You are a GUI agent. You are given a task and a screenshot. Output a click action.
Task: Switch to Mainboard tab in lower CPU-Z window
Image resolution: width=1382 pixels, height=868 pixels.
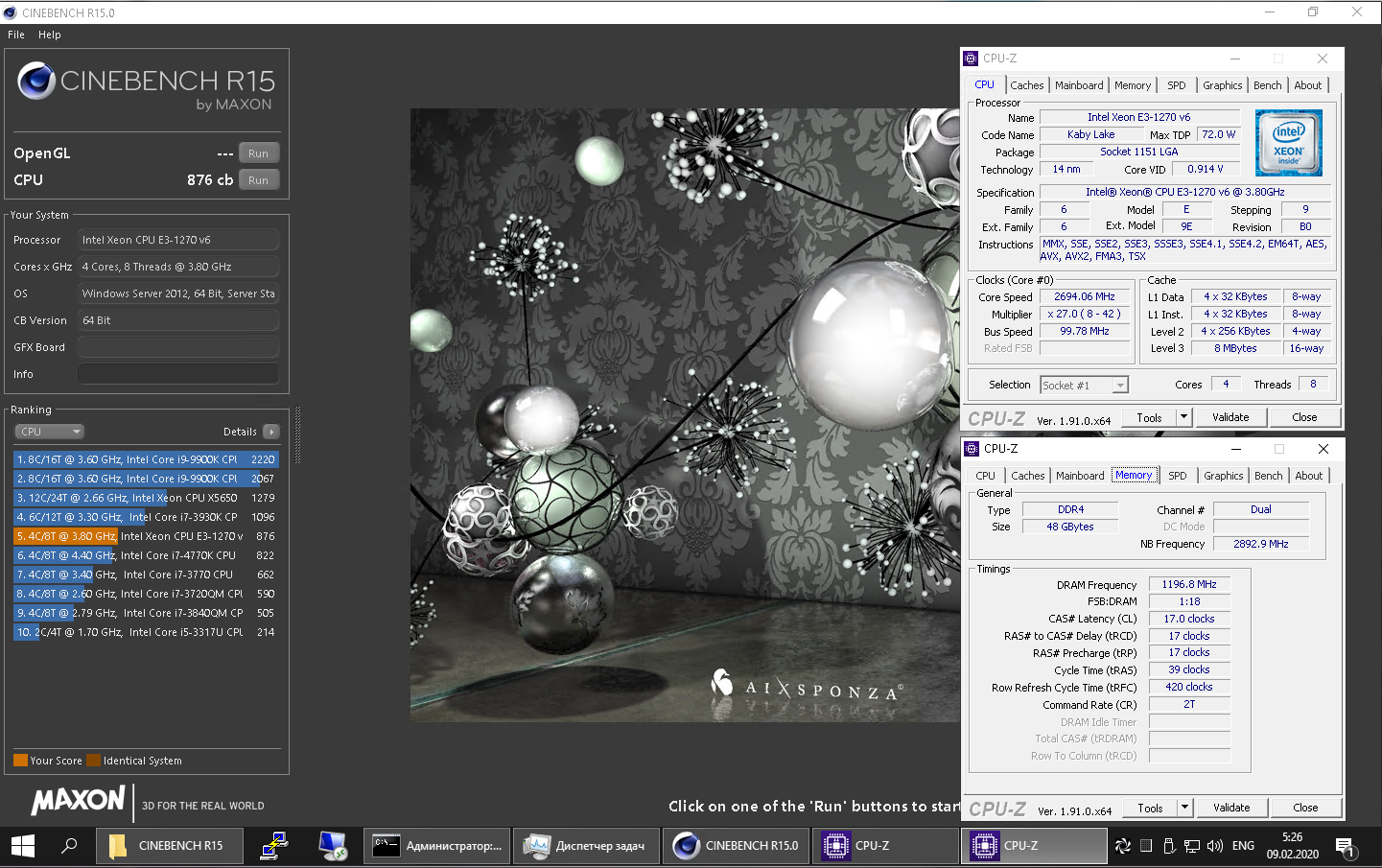click(x=1080, y=476)
